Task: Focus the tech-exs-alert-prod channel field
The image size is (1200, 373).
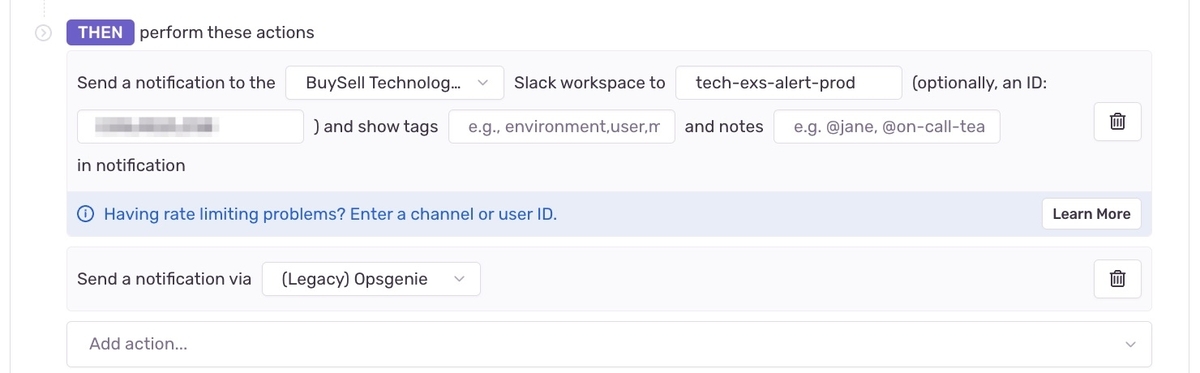Action: pyautogui.click(x=789, y=83)
